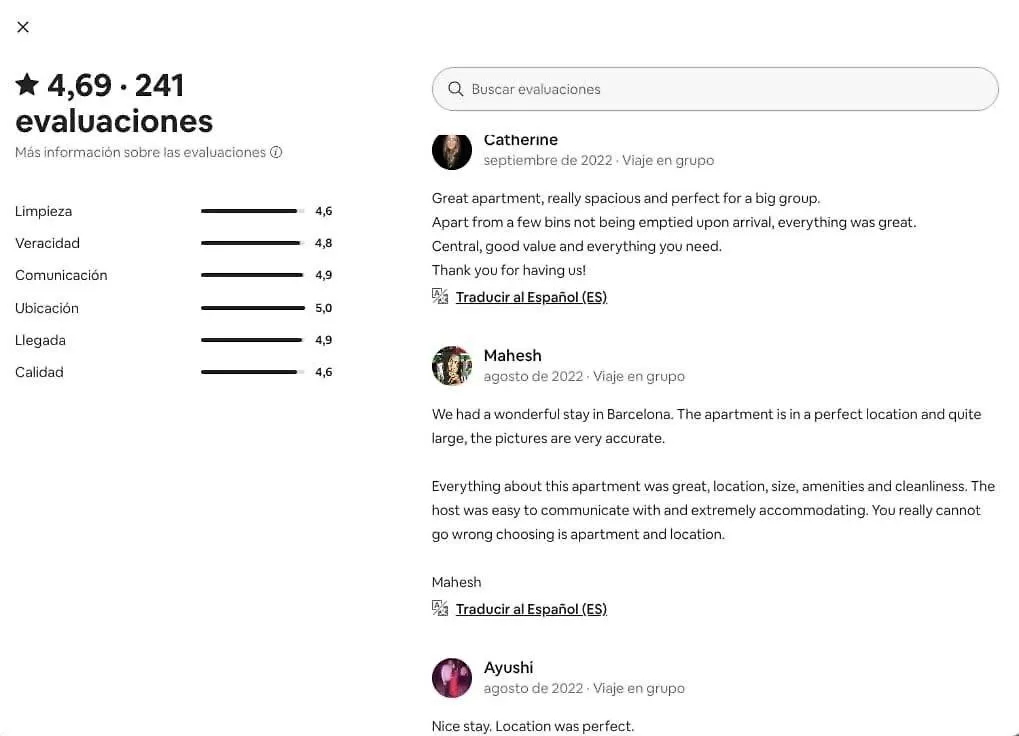Viewport: 1019px width, 736px height.
Task: Select the reviewer name Ayushi
Action: point(508,667)
